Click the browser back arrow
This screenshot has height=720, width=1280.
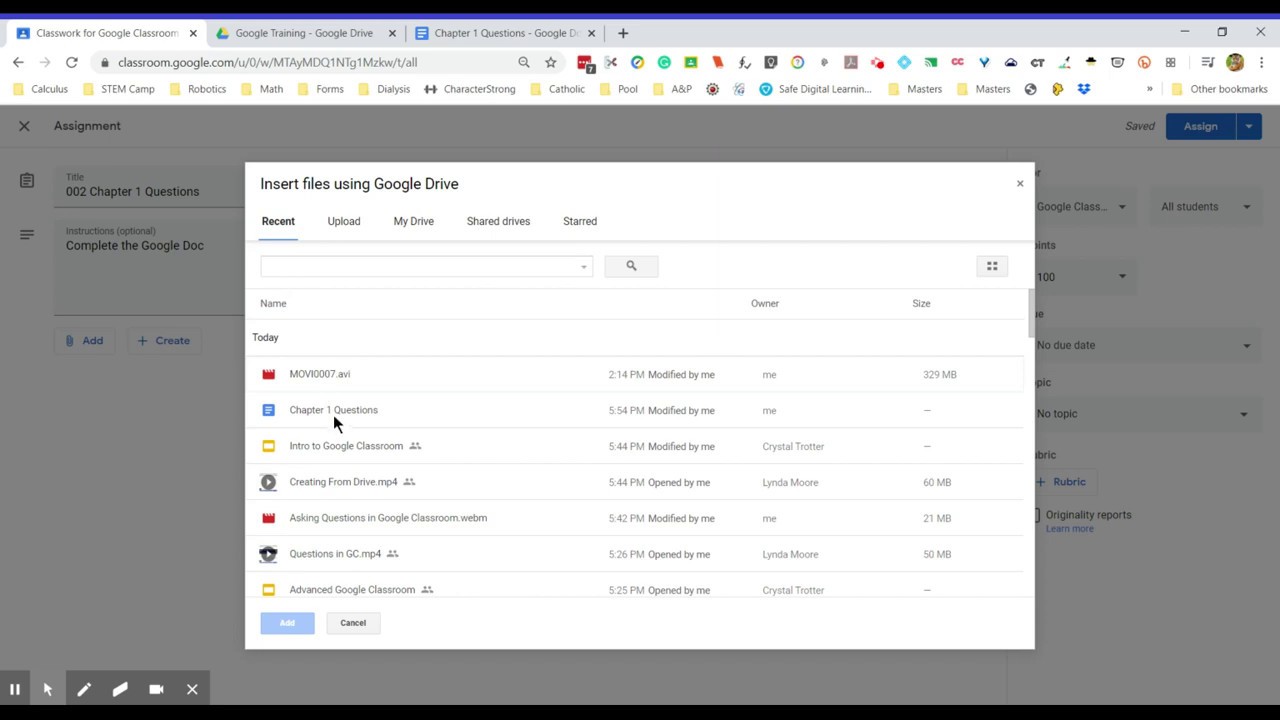click(x=18, y=62)
